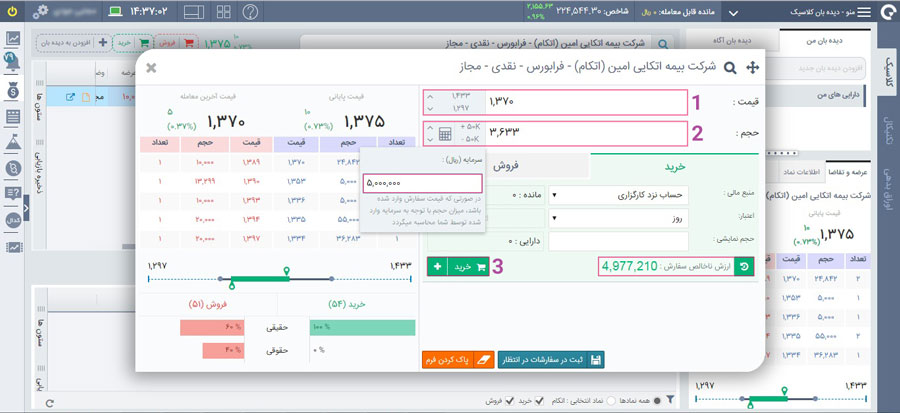
Task: Click refresh icon beside gross order value
Action: [x=744, y=267]
